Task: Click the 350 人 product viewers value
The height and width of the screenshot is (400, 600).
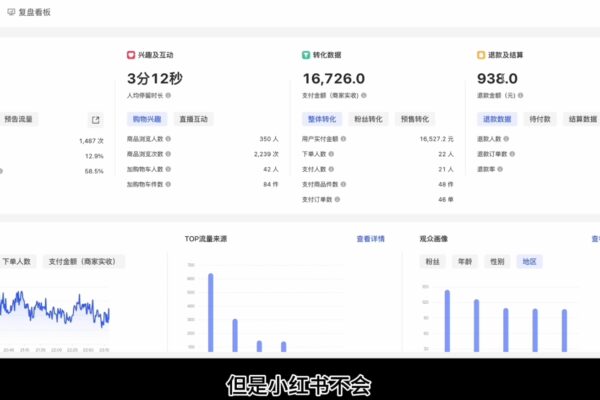Action: (x=269, y=139)
